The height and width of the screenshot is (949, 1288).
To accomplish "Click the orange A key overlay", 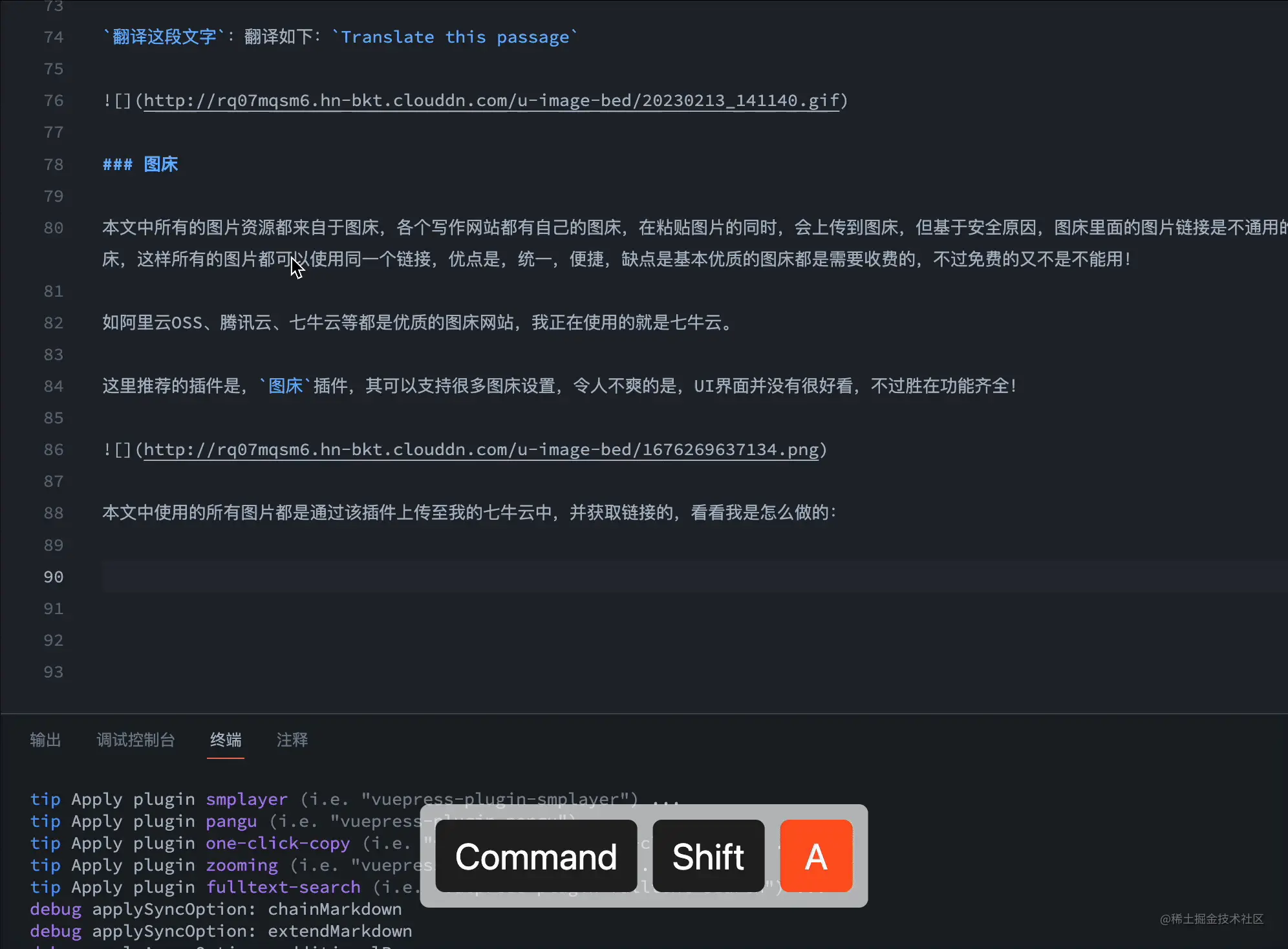I will (816, 857).
